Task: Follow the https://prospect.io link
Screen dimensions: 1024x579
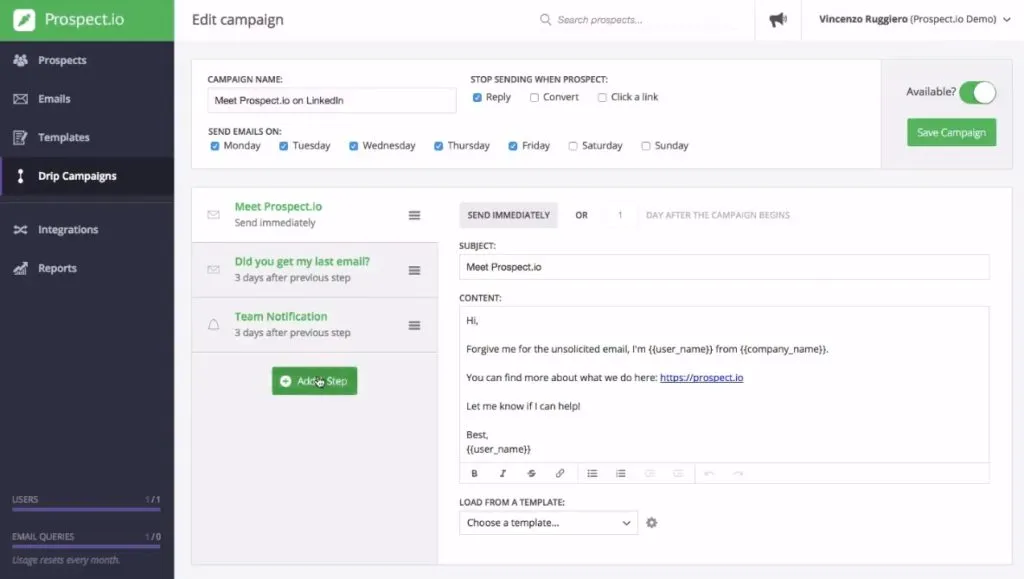Action: 701,377
